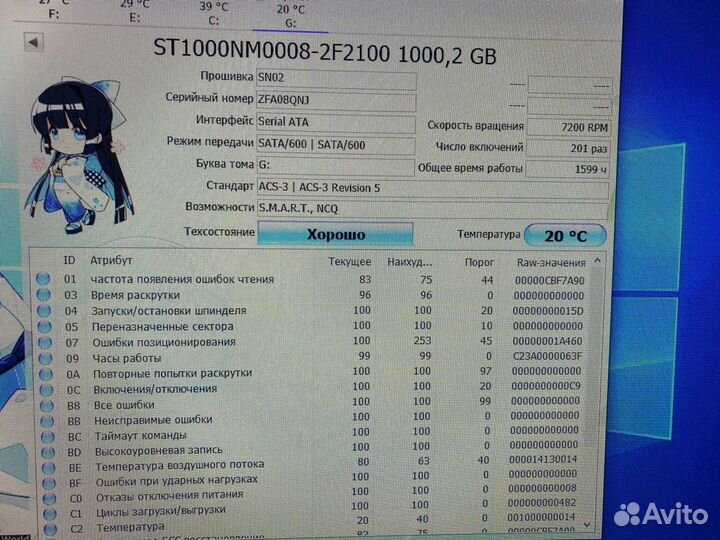This screenshot has height=540, width=720.
Task: Open drive E: tab
Action: (x=135, y=11)
